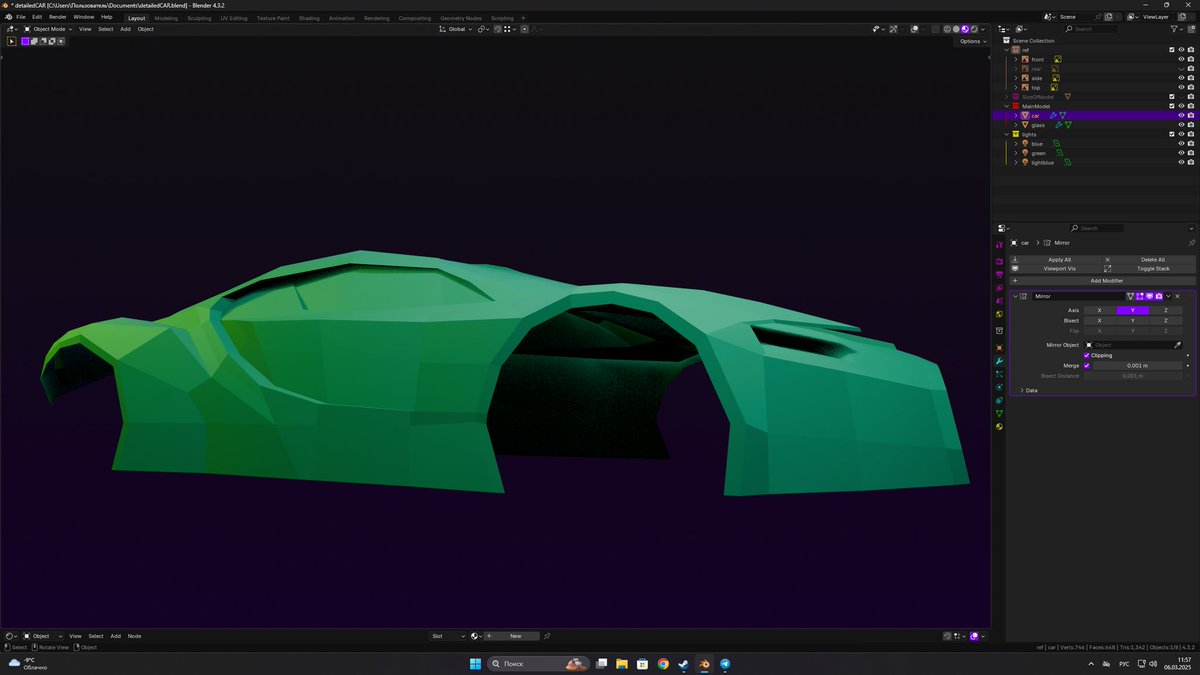Toggle Mirror modifier viewport display

1149,296
